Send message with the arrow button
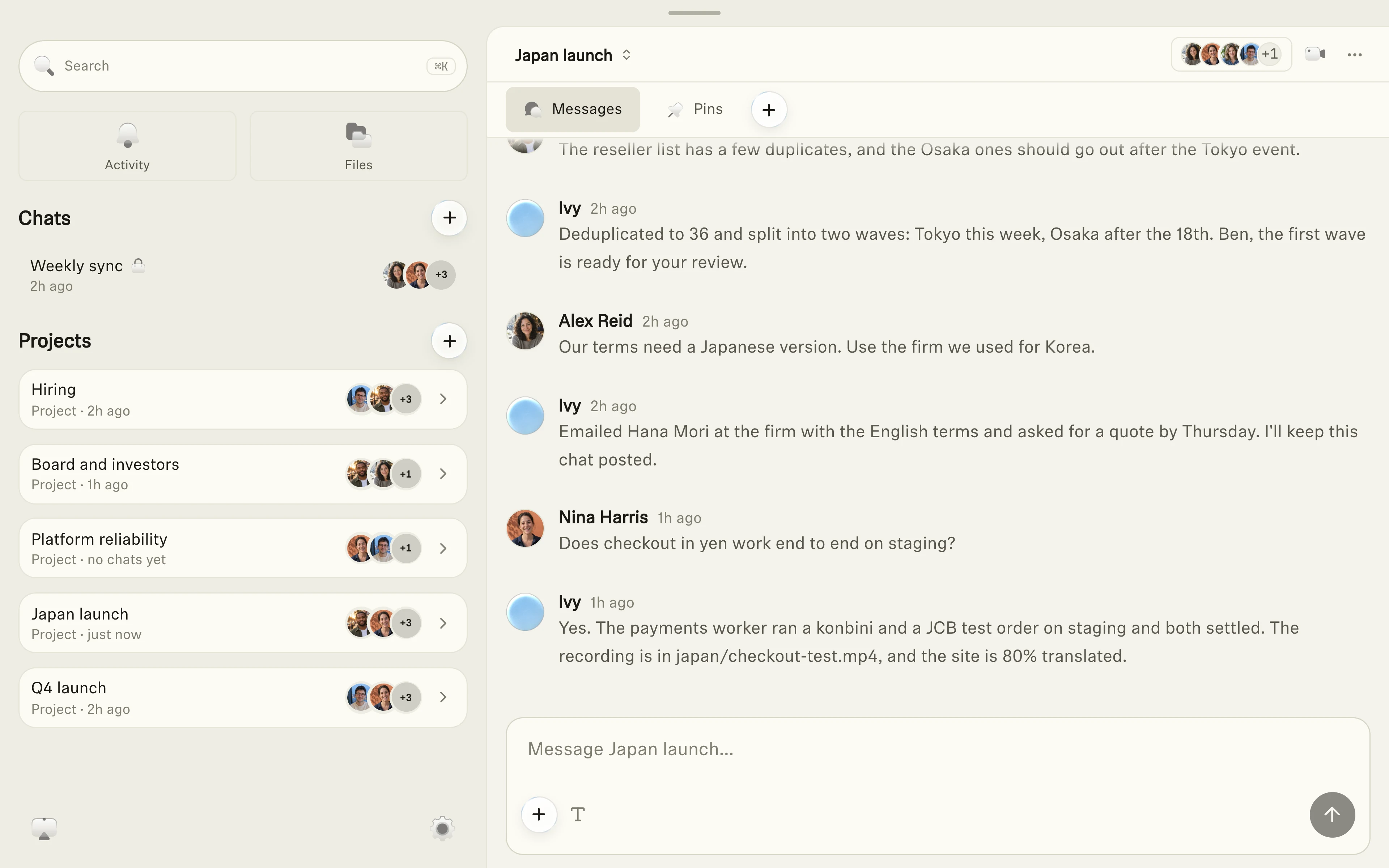The image size is (1389, 868). [1332, 814]
